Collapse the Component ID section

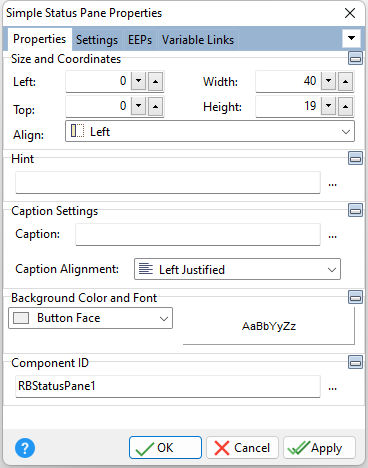355,362
